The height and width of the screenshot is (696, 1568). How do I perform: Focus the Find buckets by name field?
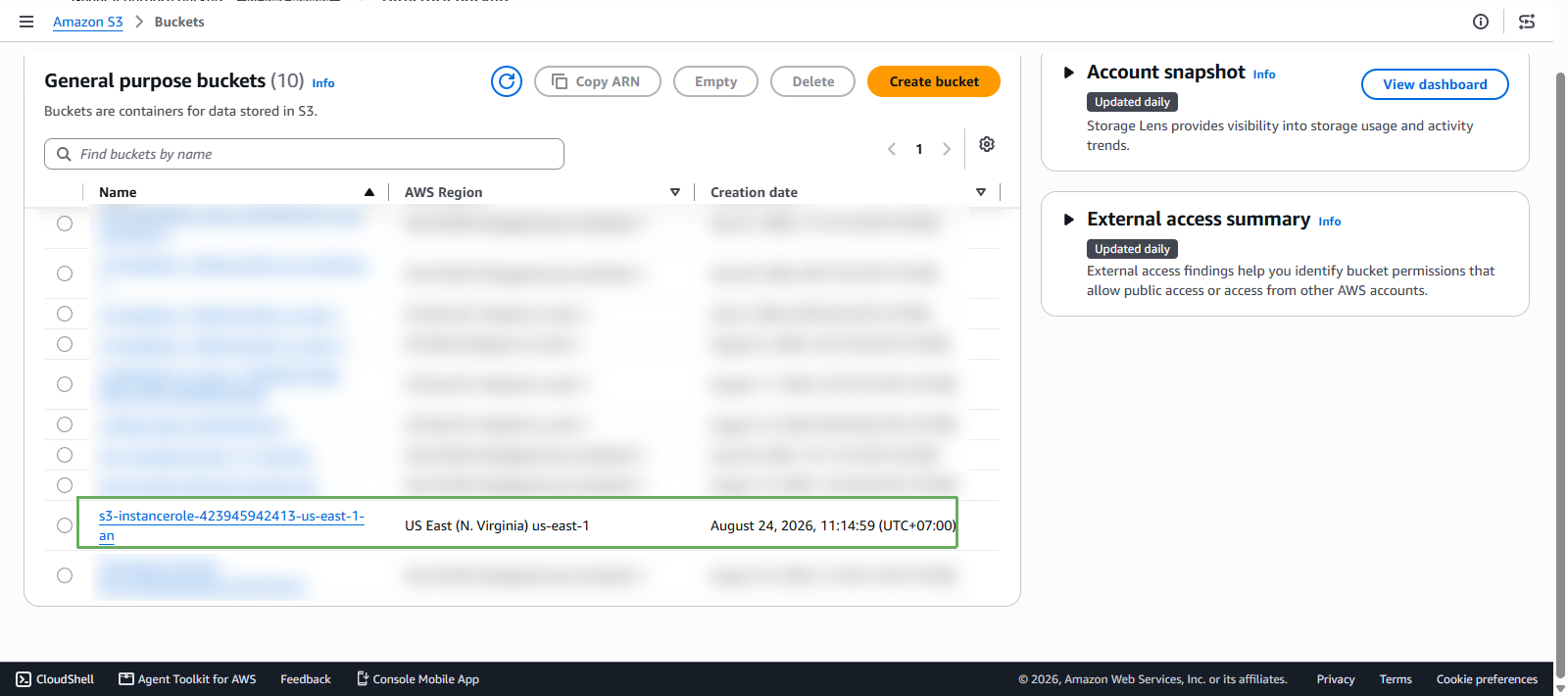[304, 154]
